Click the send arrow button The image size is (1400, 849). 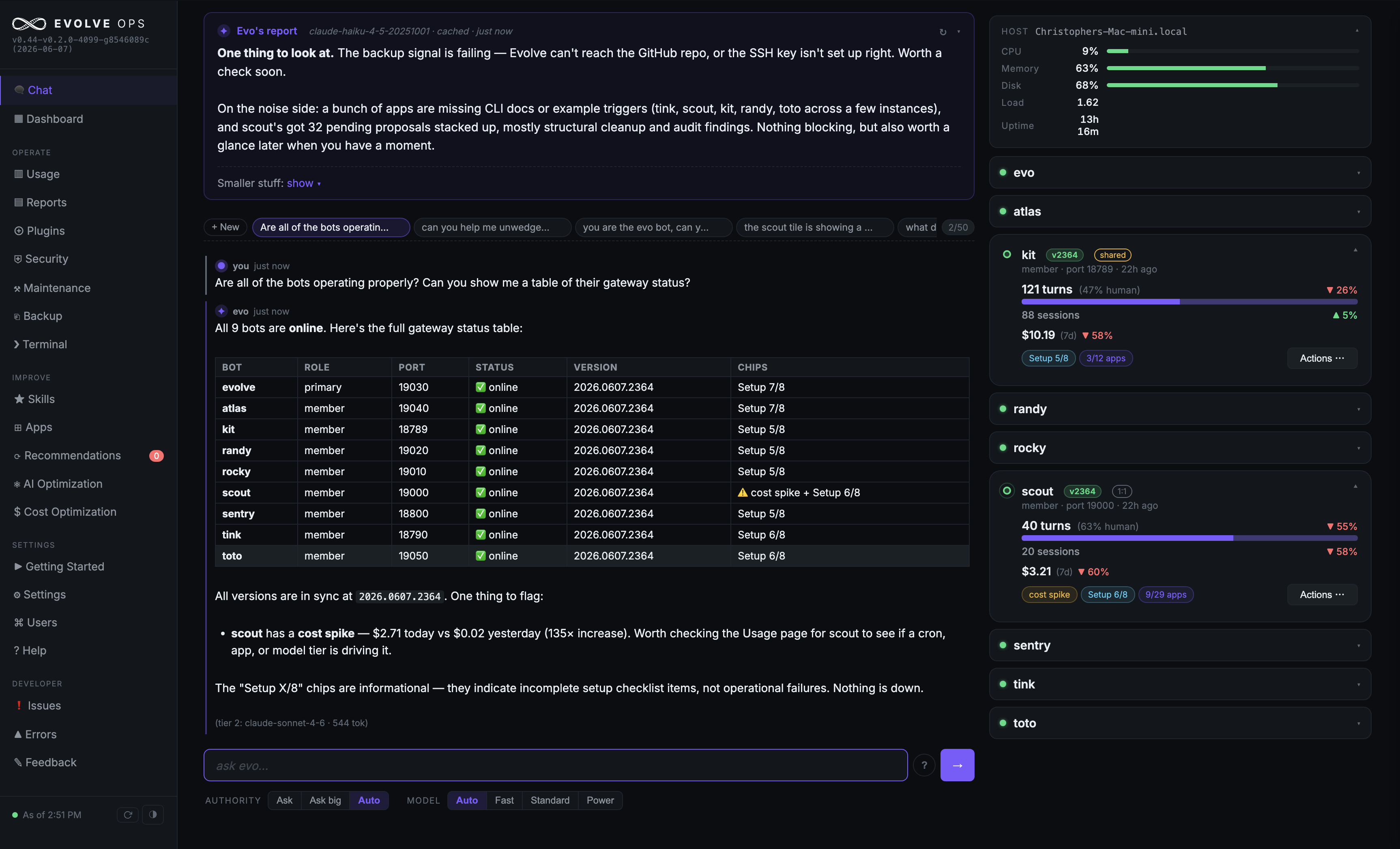(957, 765)
